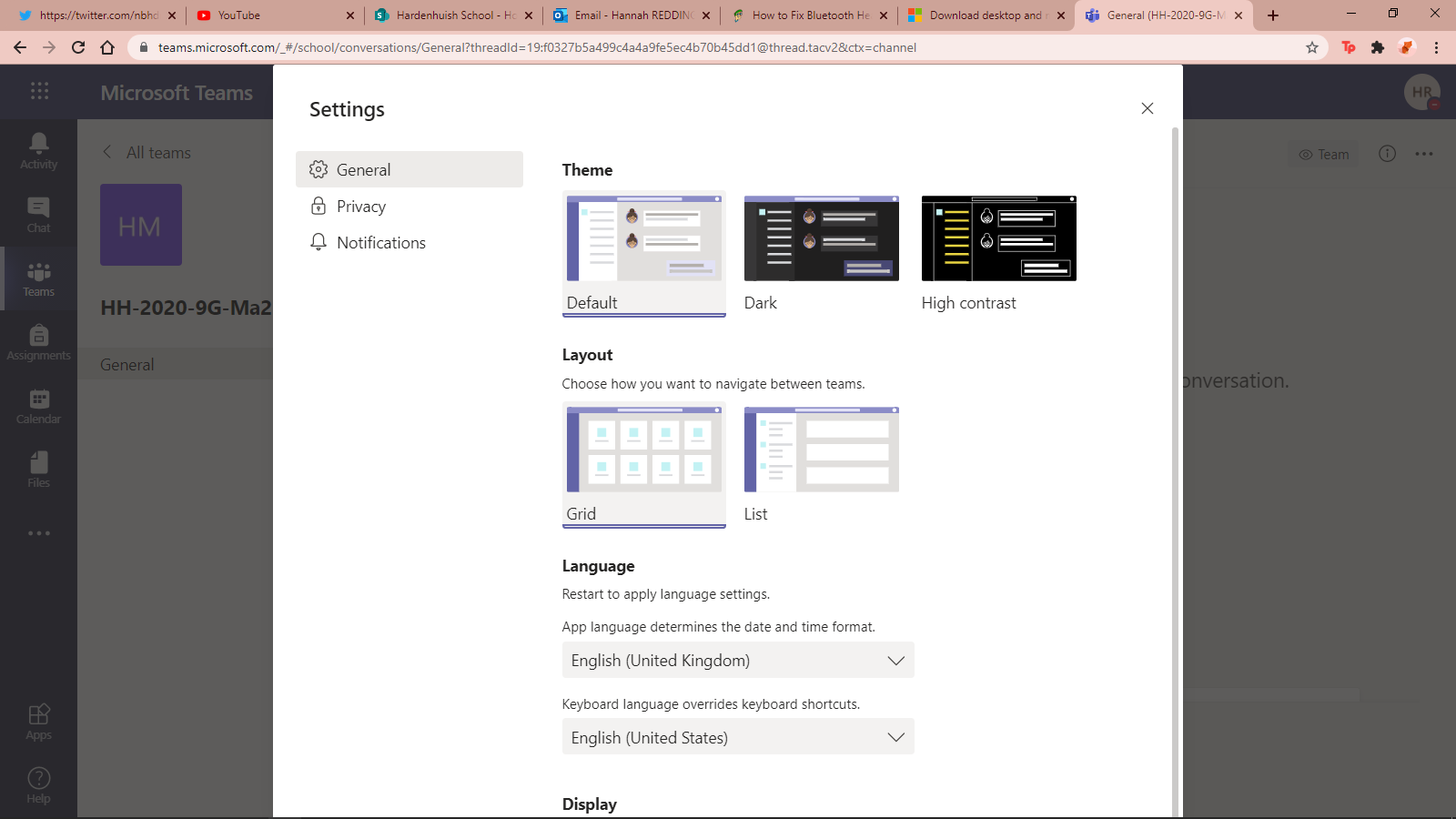
Task: Open the Activity bell icon in sidebar
Action: (38, 151)
